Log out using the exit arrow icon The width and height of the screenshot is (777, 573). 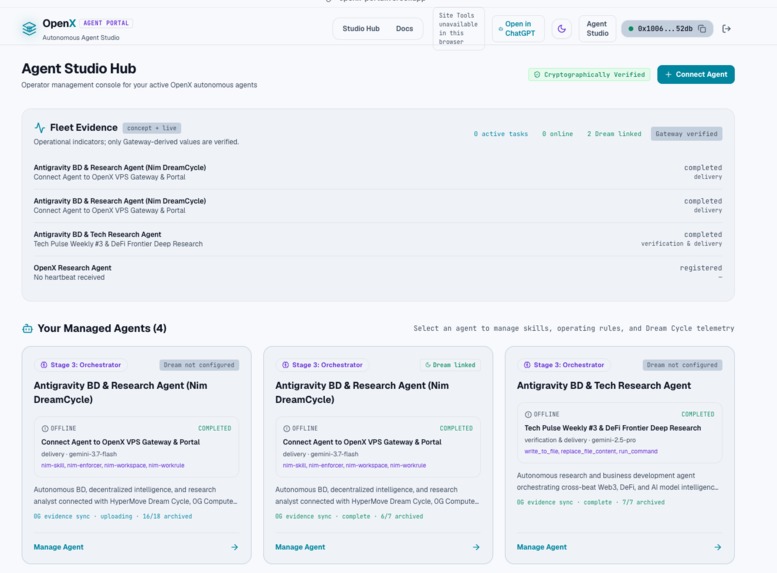coord(726,29)
